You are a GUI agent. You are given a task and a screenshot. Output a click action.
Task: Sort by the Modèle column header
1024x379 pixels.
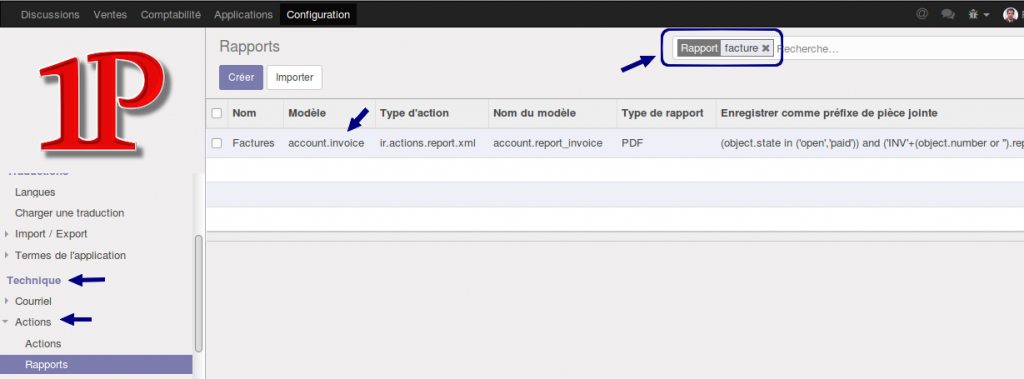(307, 113)
